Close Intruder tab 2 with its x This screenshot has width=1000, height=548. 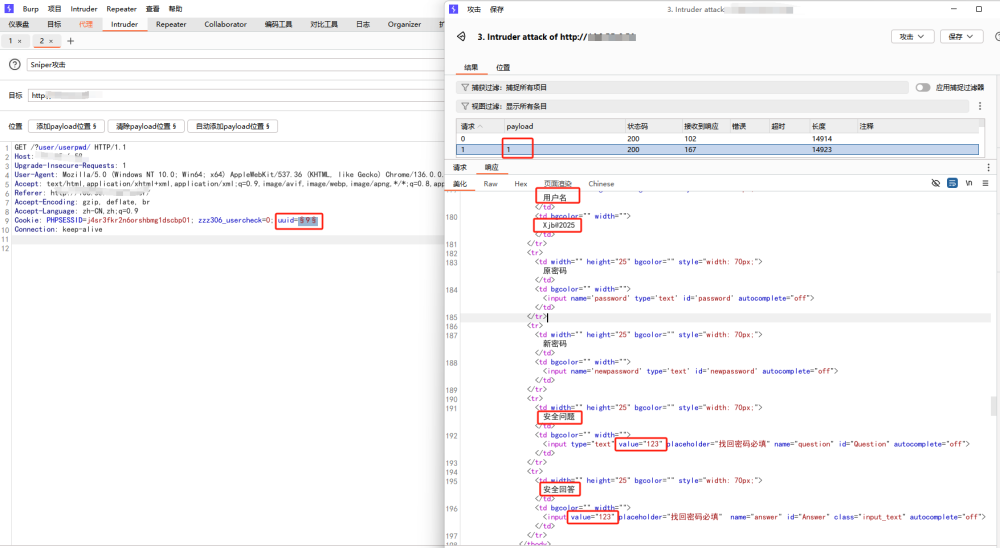pyautogui.click(x=52, y=41)
